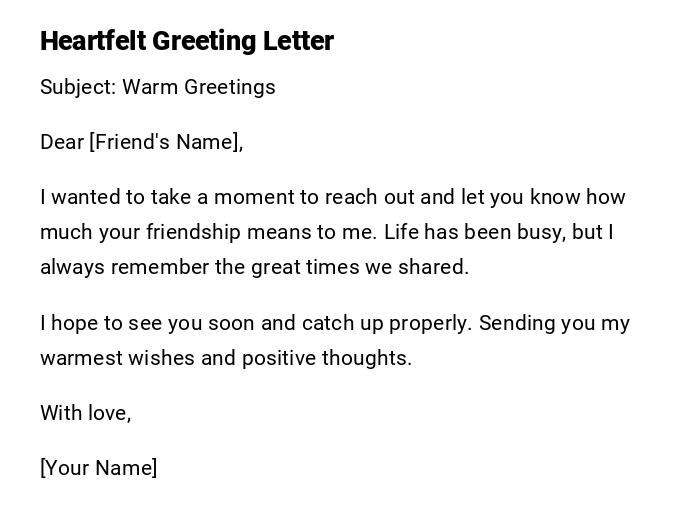Click the word "hope" in the second paragraph

pos(74,323)
